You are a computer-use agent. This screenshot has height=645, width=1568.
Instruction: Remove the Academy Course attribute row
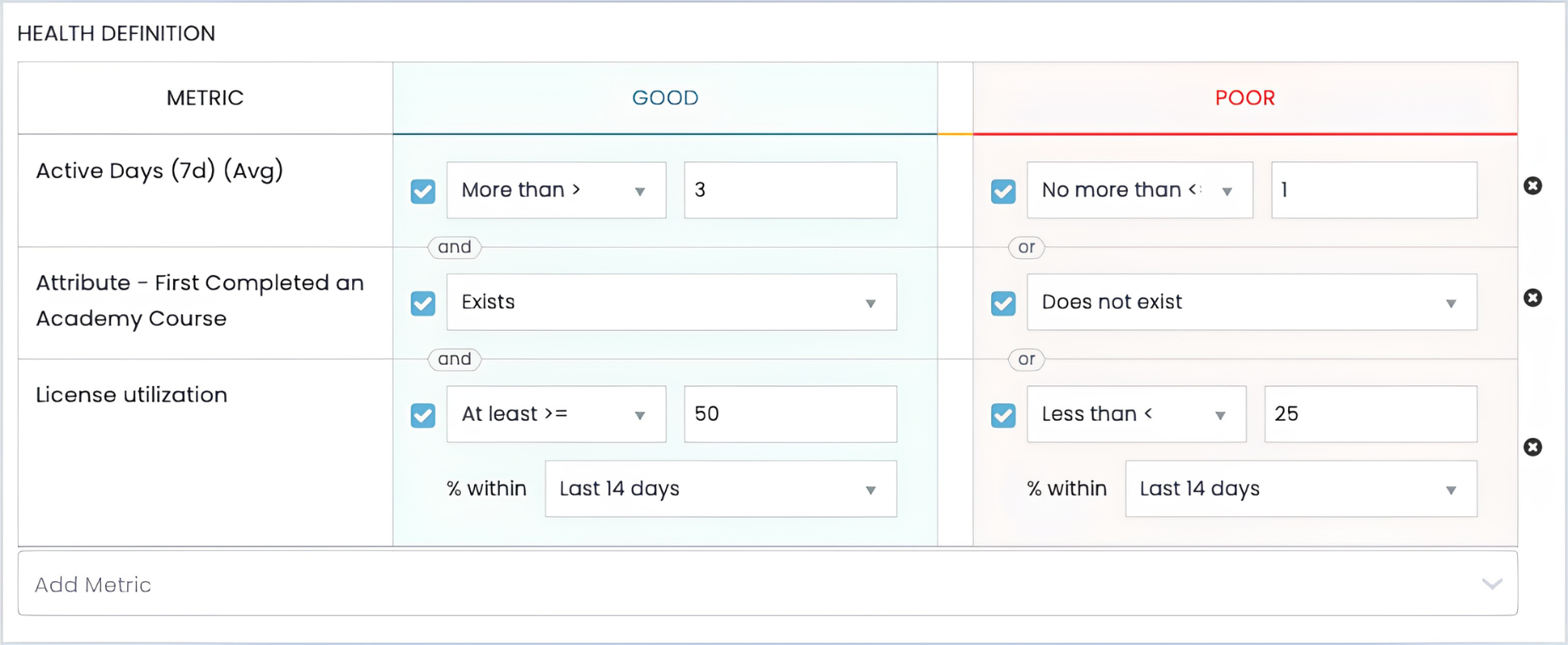[x=1532, y=298]
